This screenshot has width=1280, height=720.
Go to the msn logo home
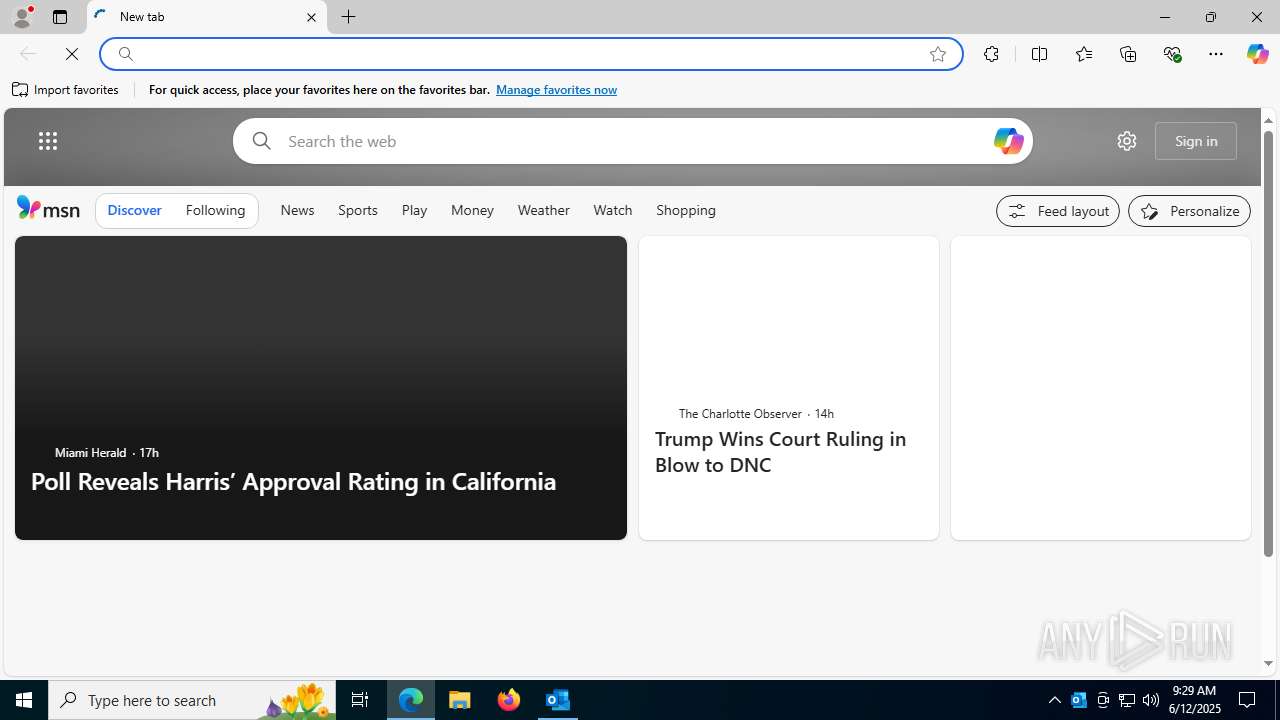48,208
